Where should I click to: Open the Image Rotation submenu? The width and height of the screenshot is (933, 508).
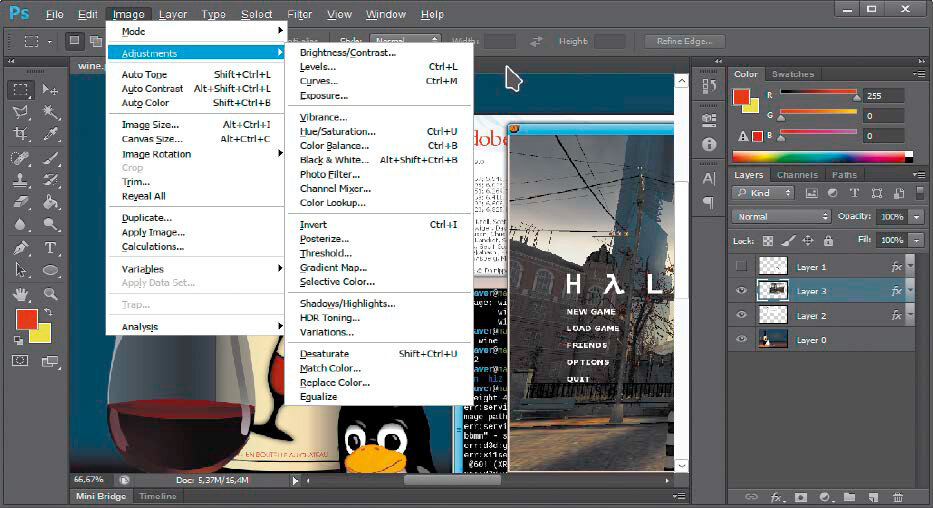196,154
